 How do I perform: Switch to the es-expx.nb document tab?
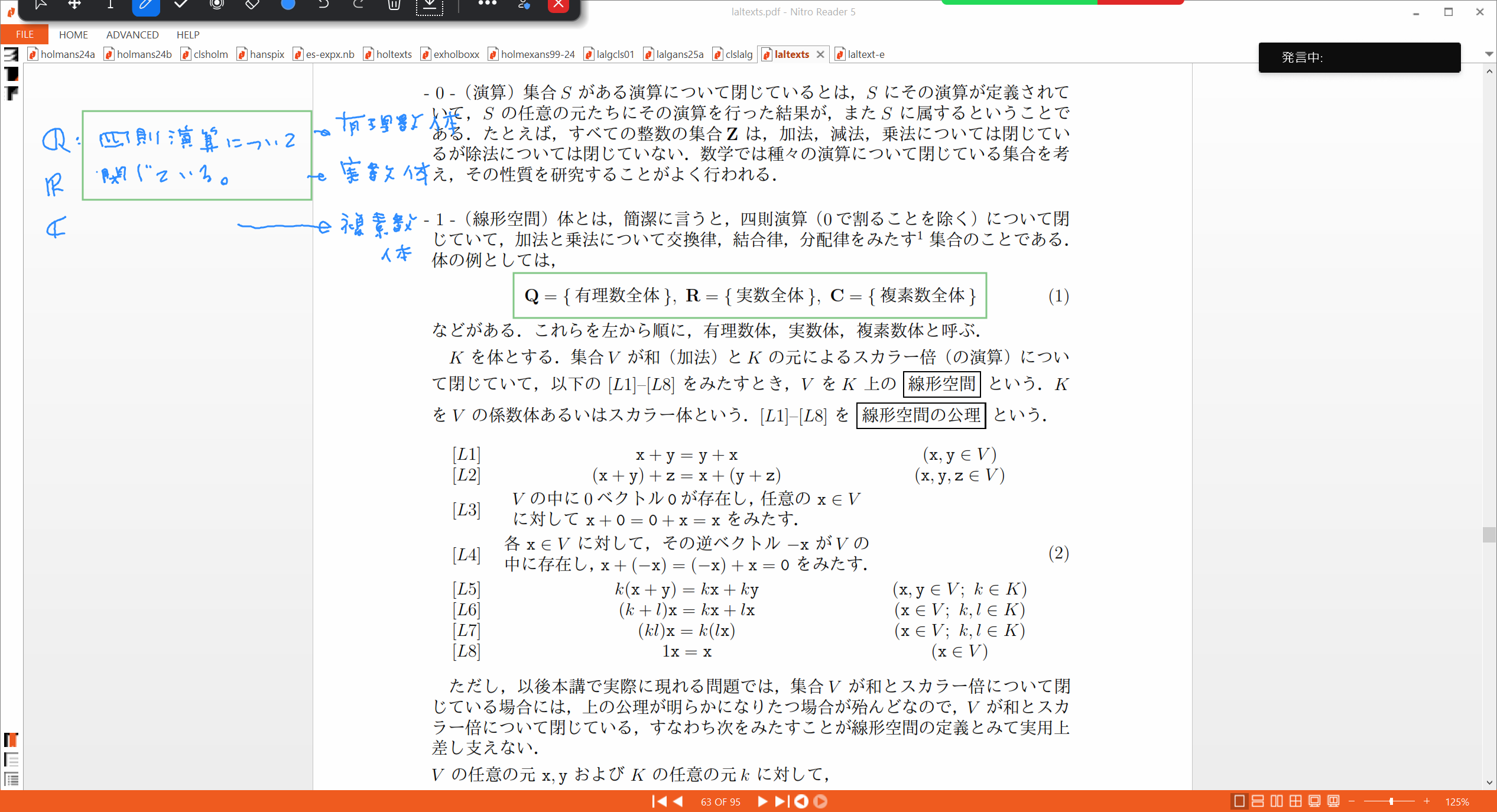324,54
